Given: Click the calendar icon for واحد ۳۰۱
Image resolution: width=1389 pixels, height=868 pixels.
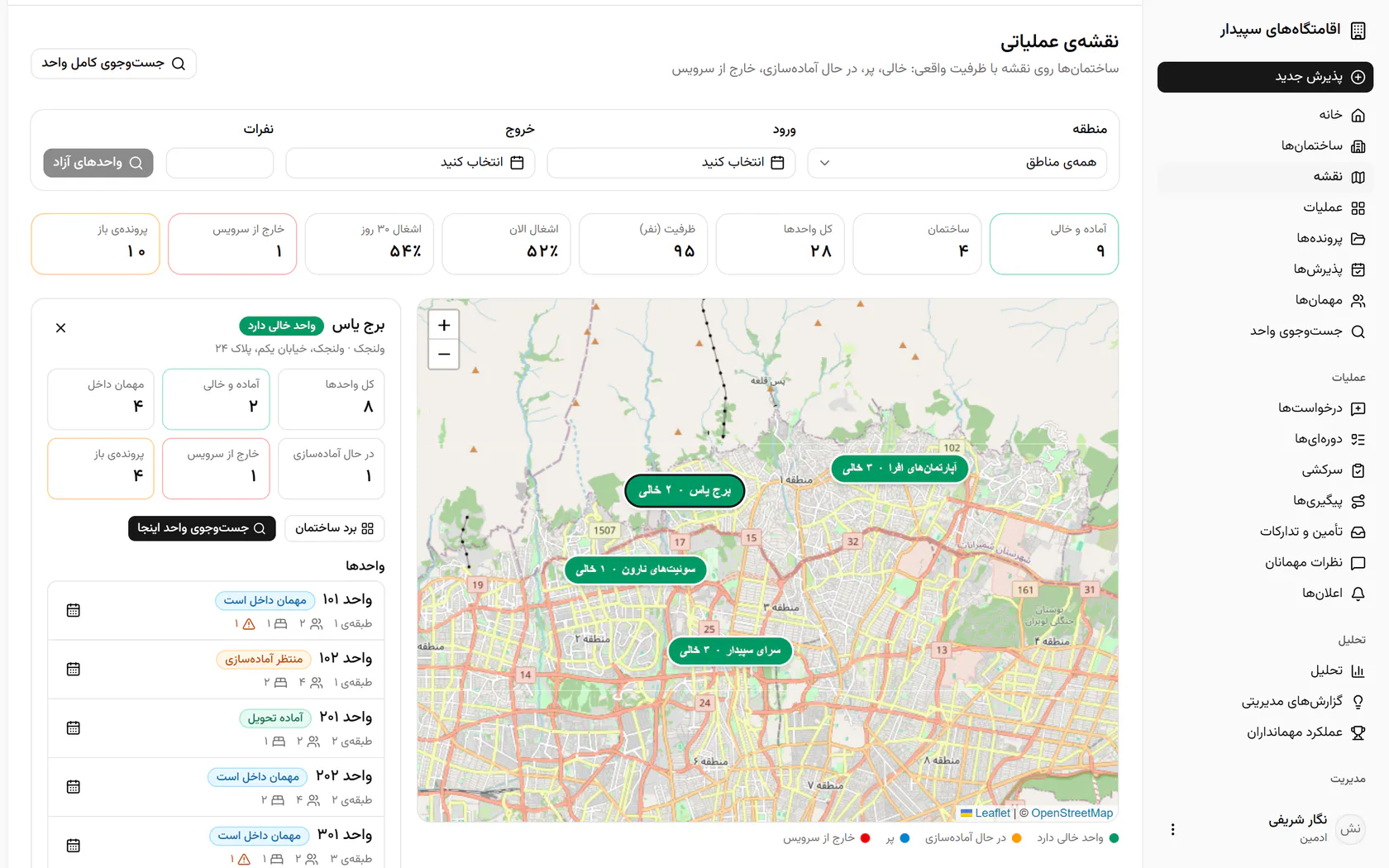Looking at the screenshot, I should click(74, 845).
